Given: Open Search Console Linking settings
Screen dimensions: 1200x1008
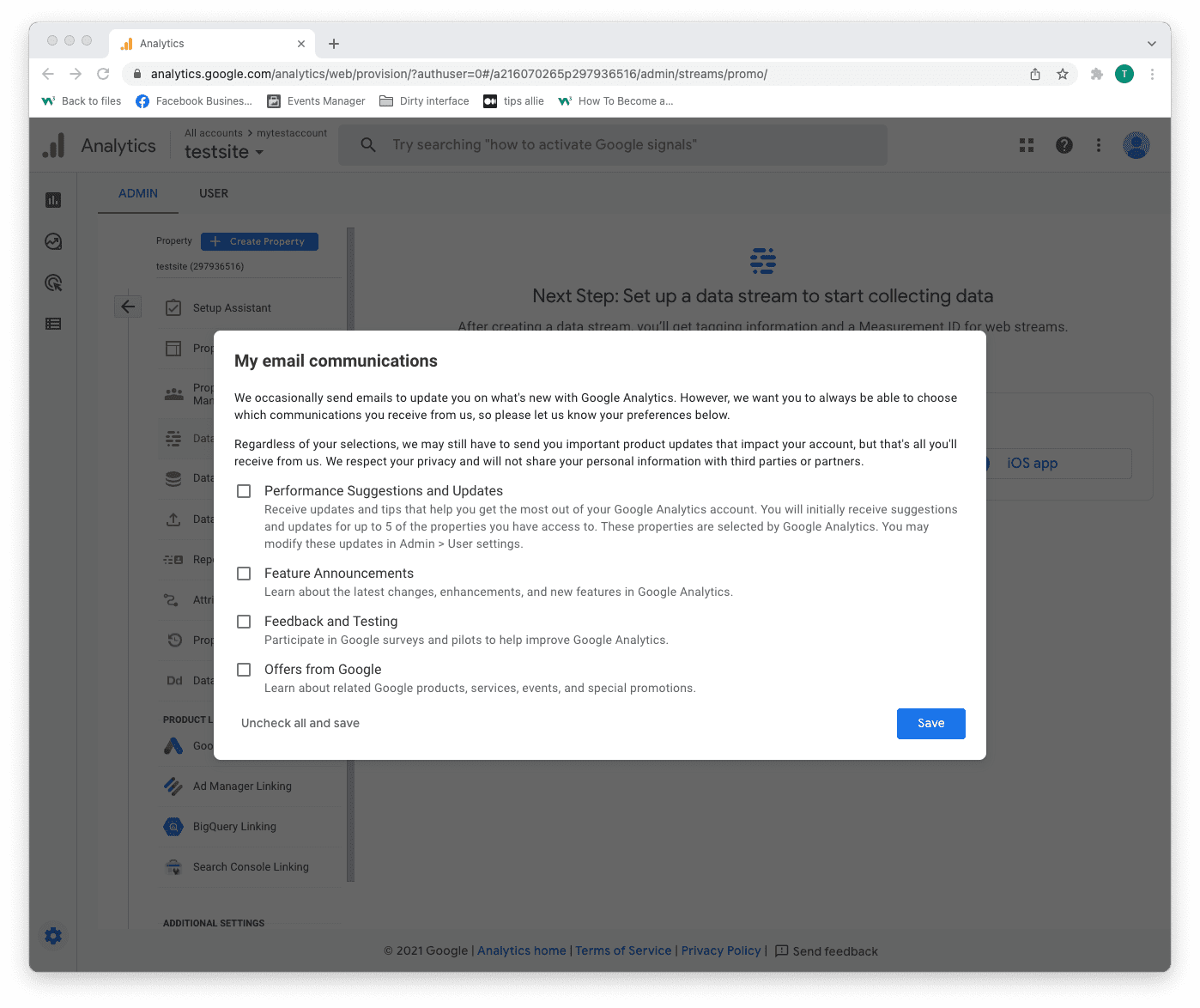Looking at the screenshot, I should [x=250, y=866].
